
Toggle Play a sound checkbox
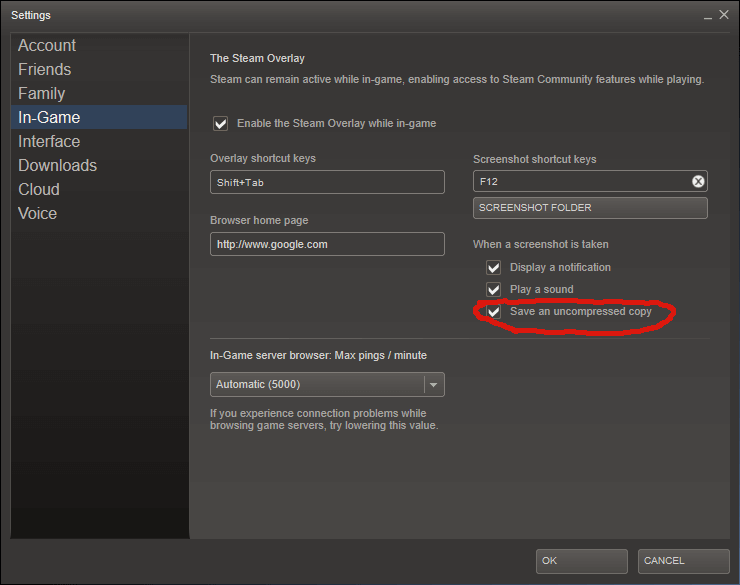(494, 289)
